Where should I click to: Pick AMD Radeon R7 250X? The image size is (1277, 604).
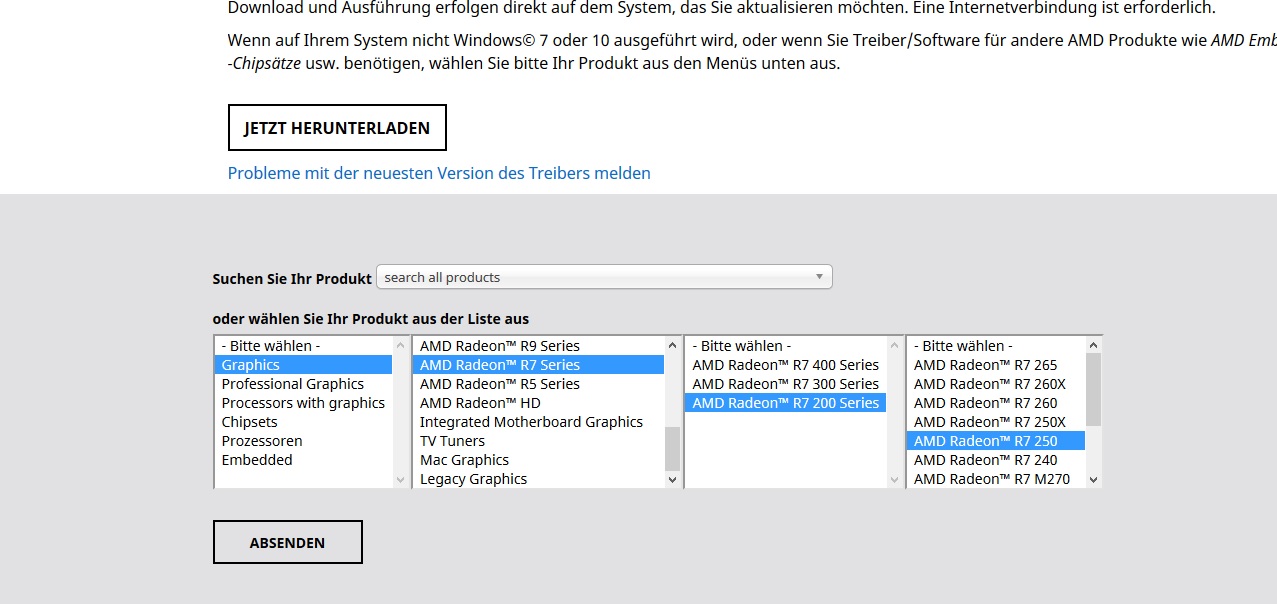[996, 422]
